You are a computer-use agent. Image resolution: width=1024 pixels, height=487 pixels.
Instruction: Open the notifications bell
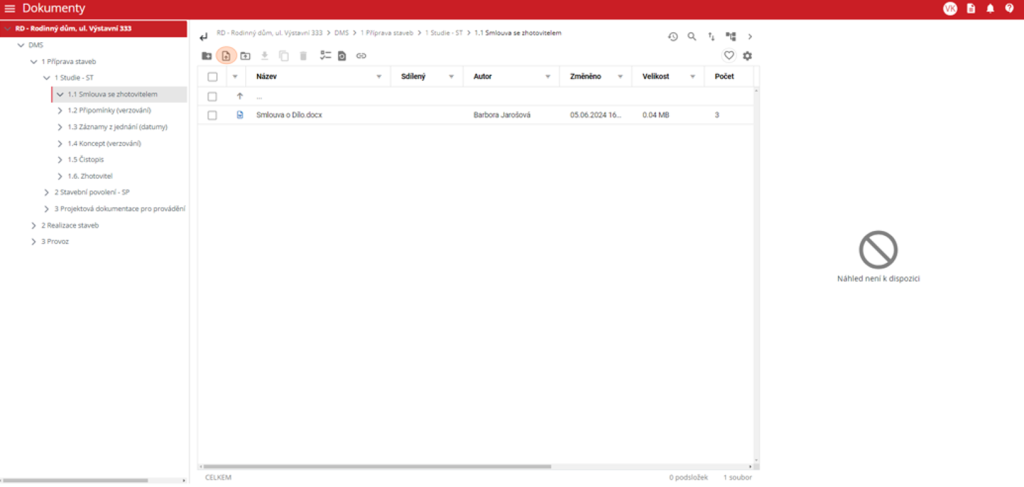(x=990, y=8)
